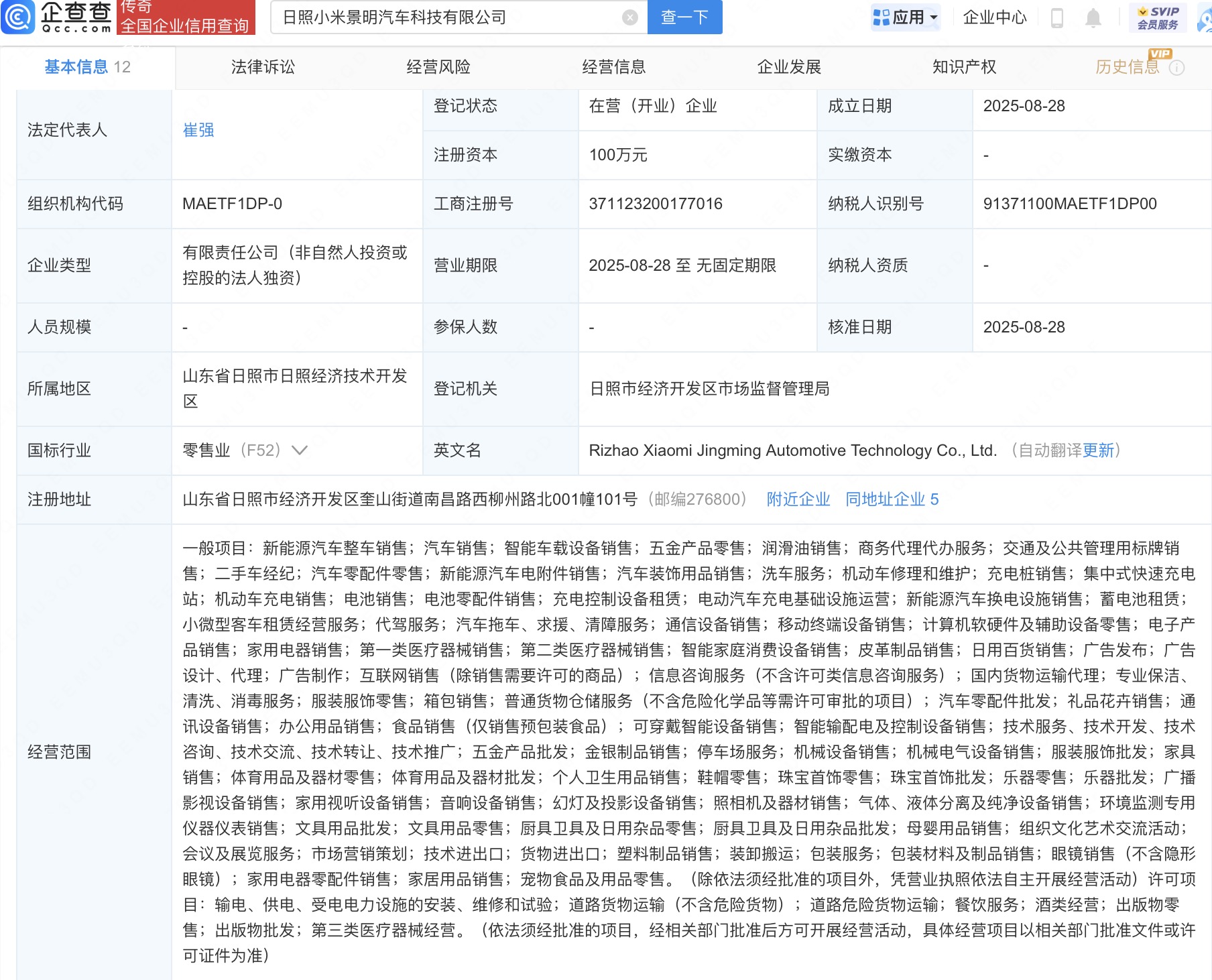
Task: Expand the 零售业 (F52) industry chevron
Action: (300, 450)
